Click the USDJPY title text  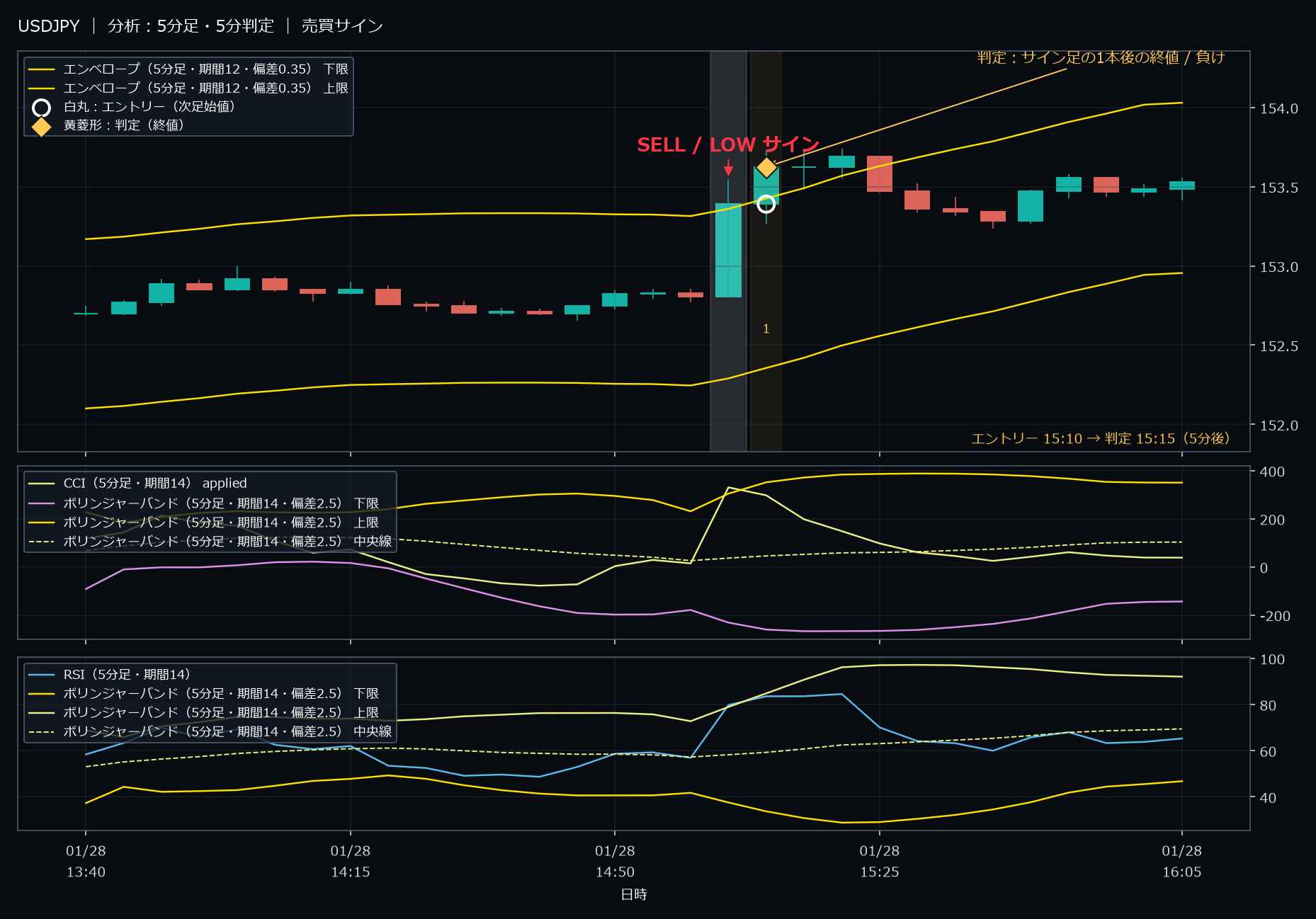(49, 26)
